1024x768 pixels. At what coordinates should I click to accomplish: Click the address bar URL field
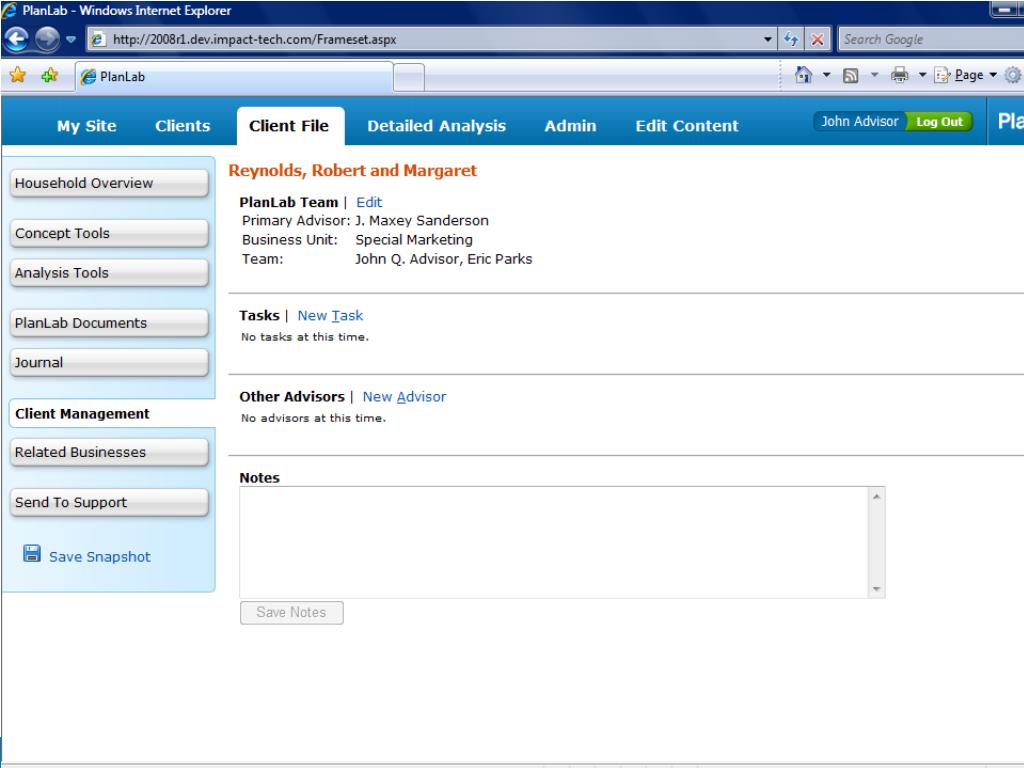point(431,39)
